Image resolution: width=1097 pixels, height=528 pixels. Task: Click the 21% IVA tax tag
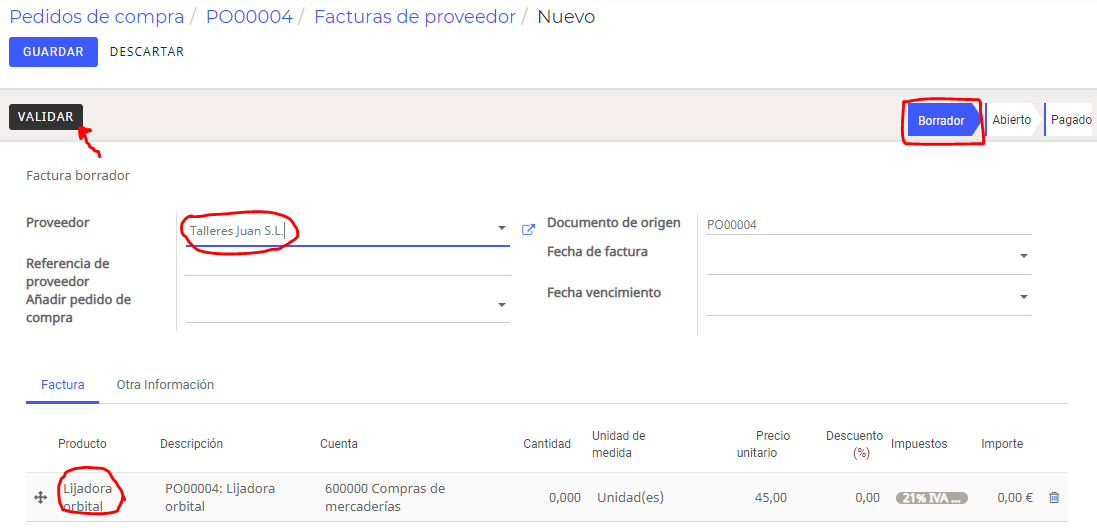pos(931,498)
